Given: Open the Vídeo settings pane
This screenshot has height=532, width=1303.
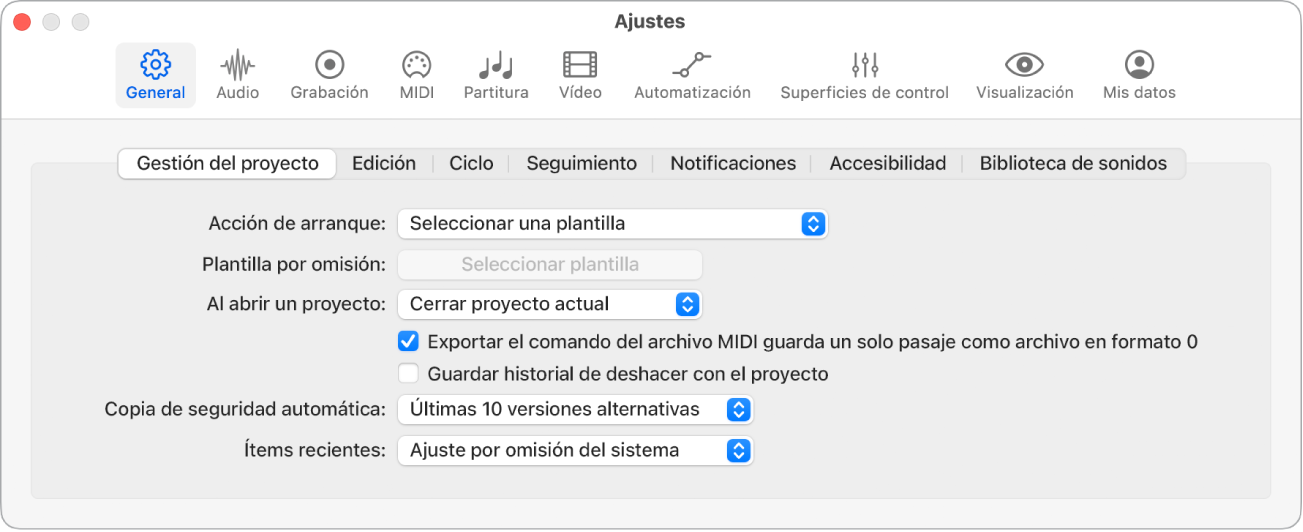Looking at the screenshot, I should pyautogui.click(x=580, y=75).
